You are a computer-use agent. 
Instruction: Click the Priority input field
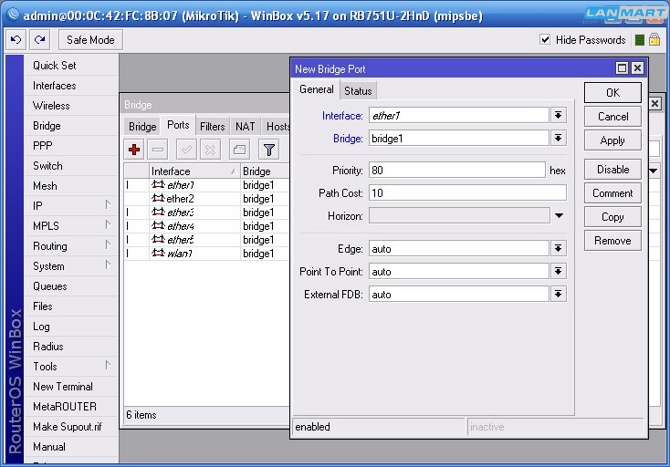(457, 170)
